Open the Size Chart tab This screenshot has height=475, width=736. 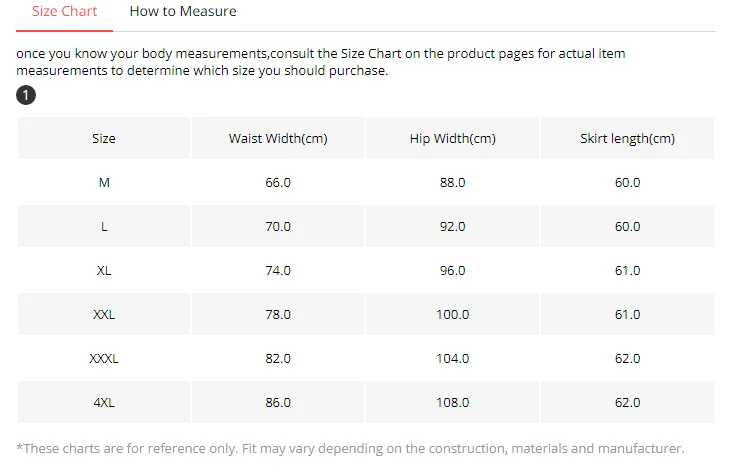point(64,11)
